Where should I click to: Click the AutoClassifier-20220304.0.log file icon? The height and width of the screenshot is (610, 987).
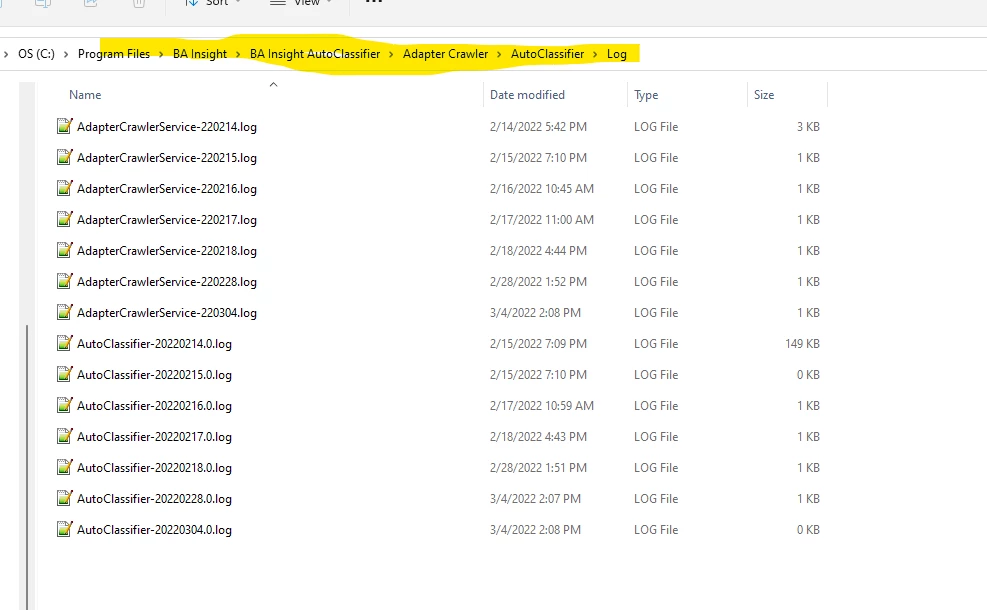(x=65, y=530)
